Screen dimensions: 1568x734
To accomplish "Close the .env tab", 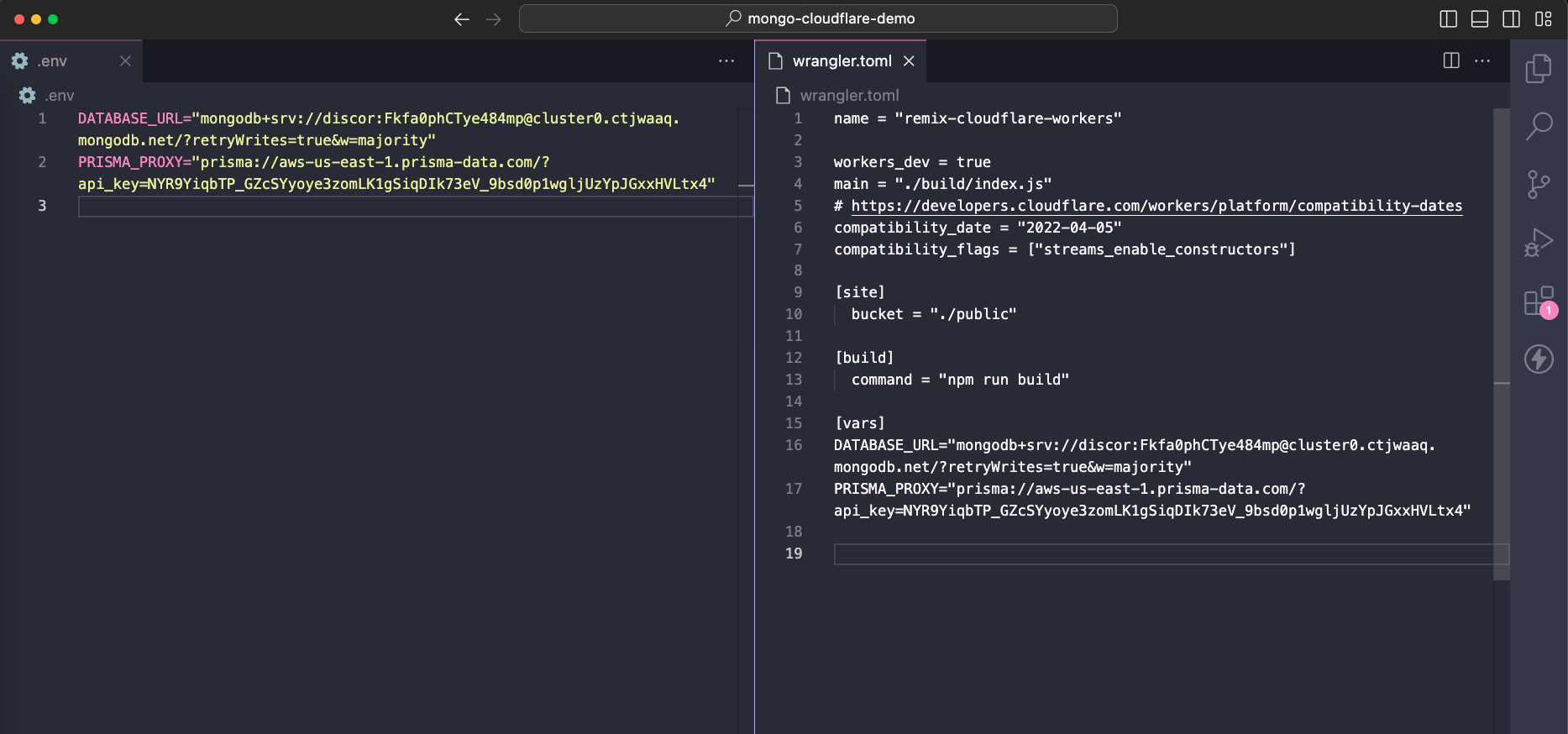I will point(125,61).
